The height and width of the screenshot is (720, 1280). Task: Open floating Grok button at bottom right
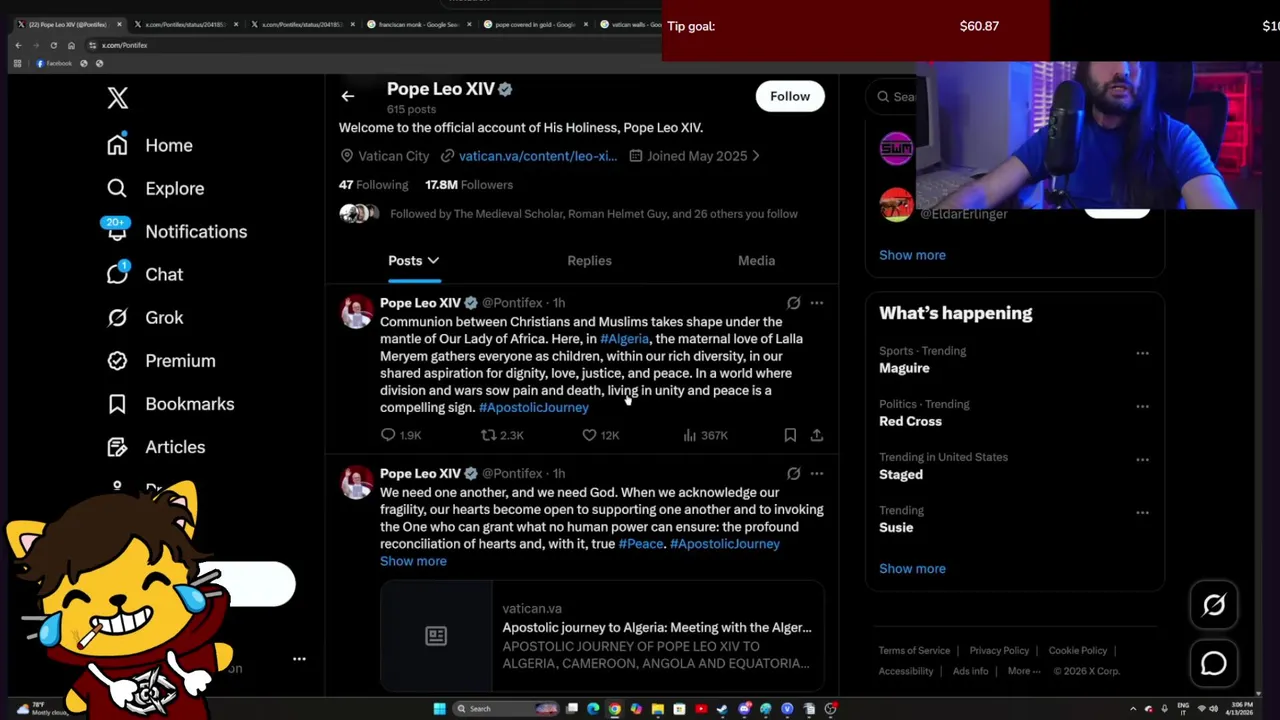click(x=1214, y=605)
